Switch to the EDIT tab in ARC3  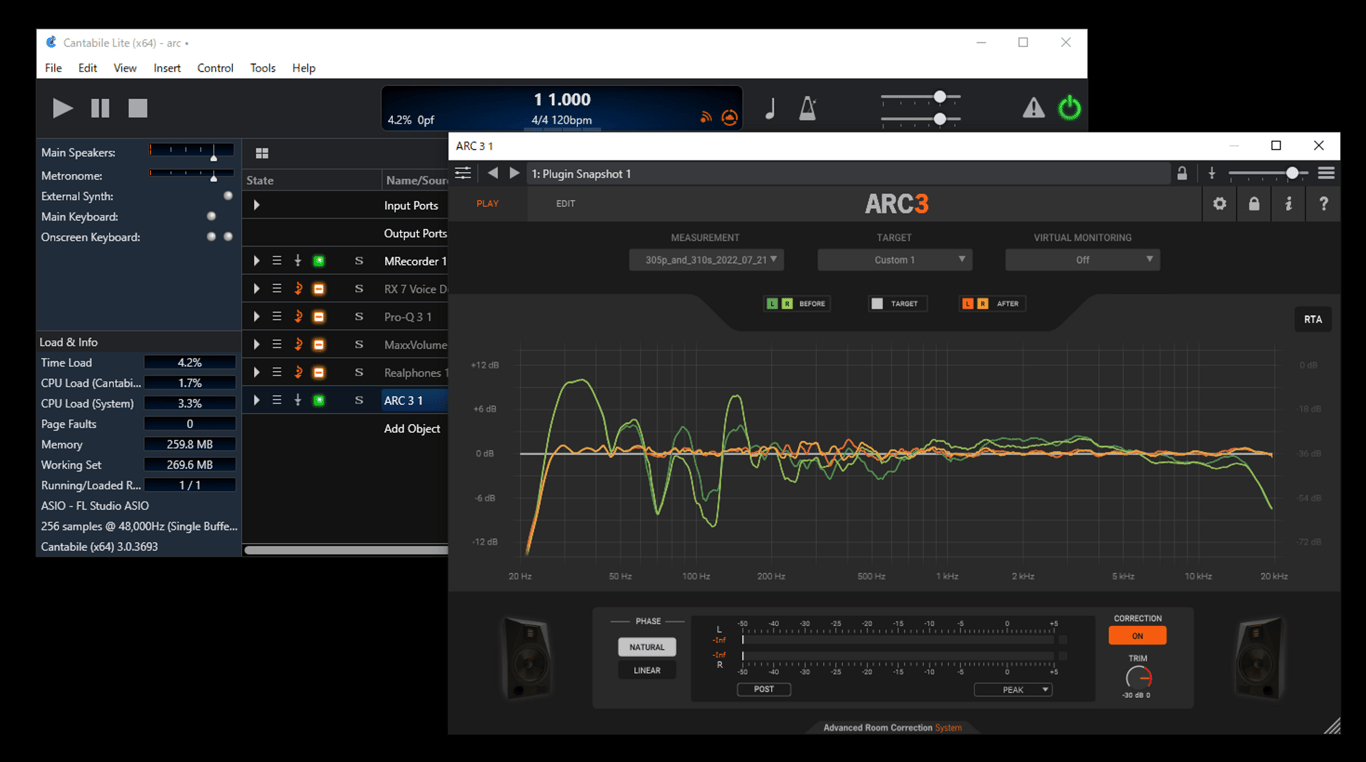(x=566, y=204)
